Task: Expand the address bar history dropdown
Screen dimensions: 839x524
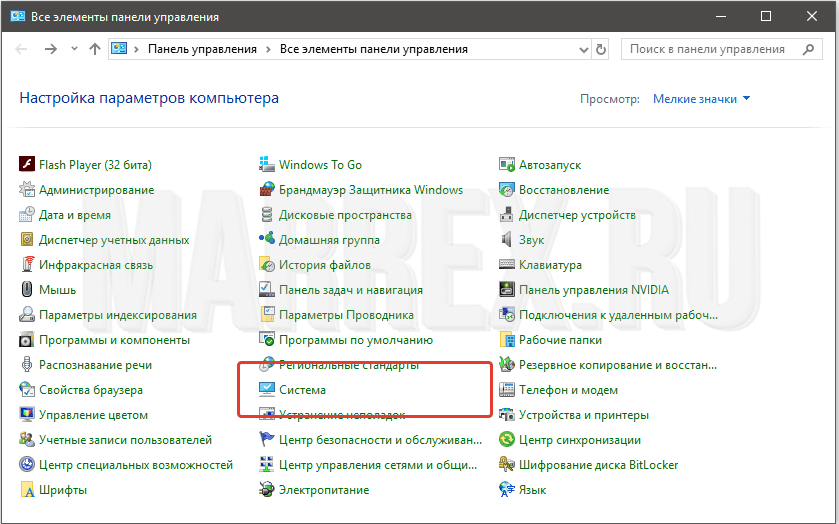Action: [x=584, y=49]
